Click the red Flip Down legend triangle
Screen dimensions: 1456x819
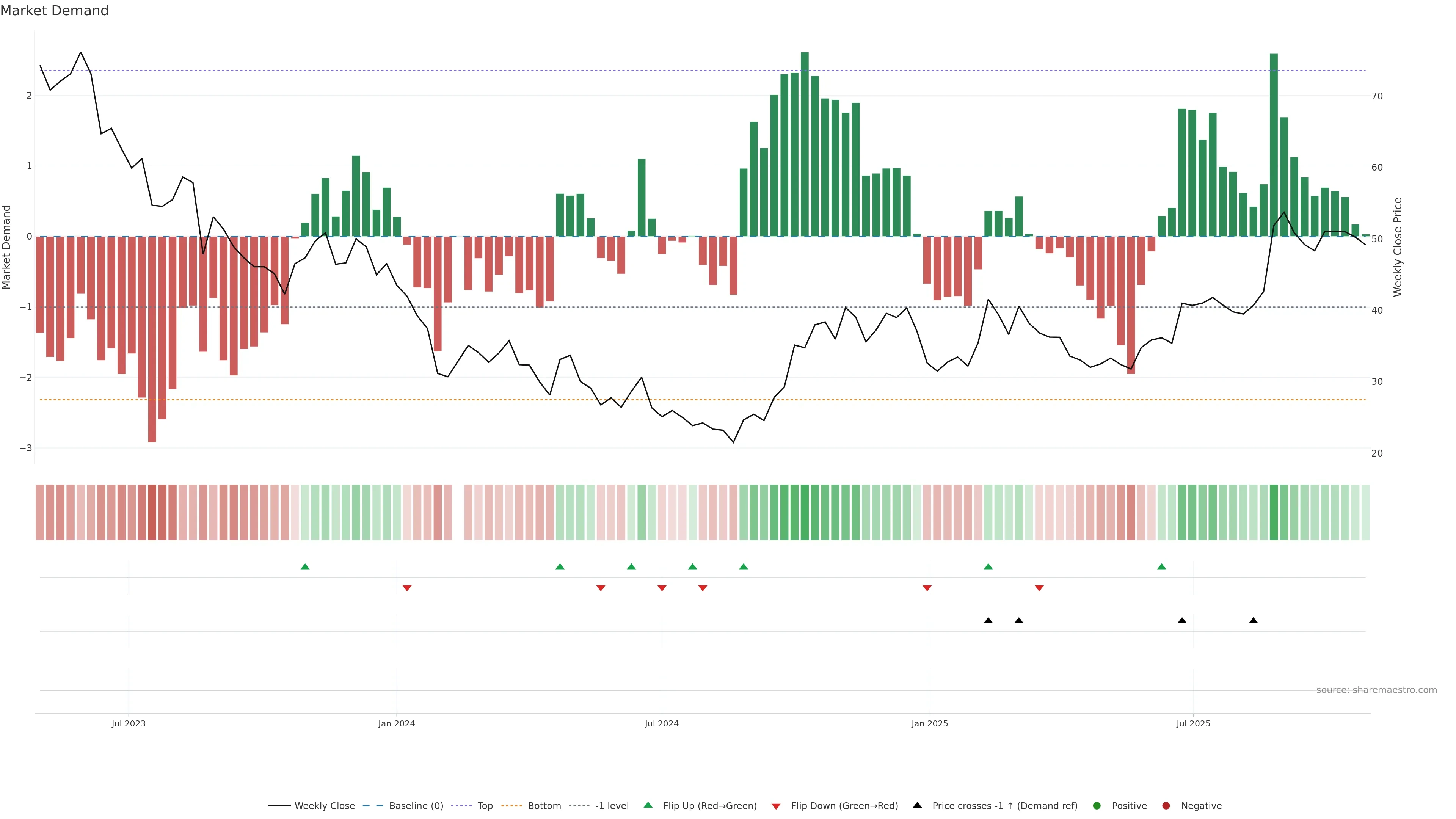point(775,806)
